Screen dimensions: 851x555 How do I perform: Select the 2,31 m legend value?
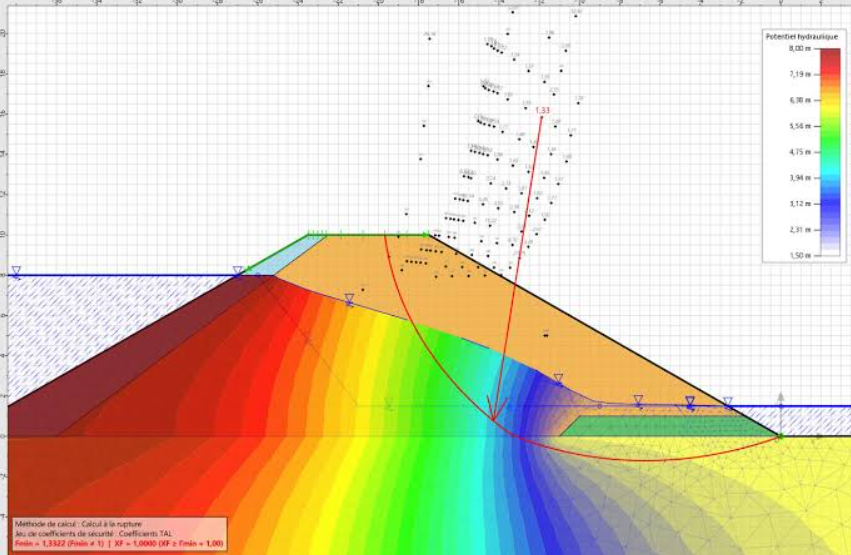799,229
